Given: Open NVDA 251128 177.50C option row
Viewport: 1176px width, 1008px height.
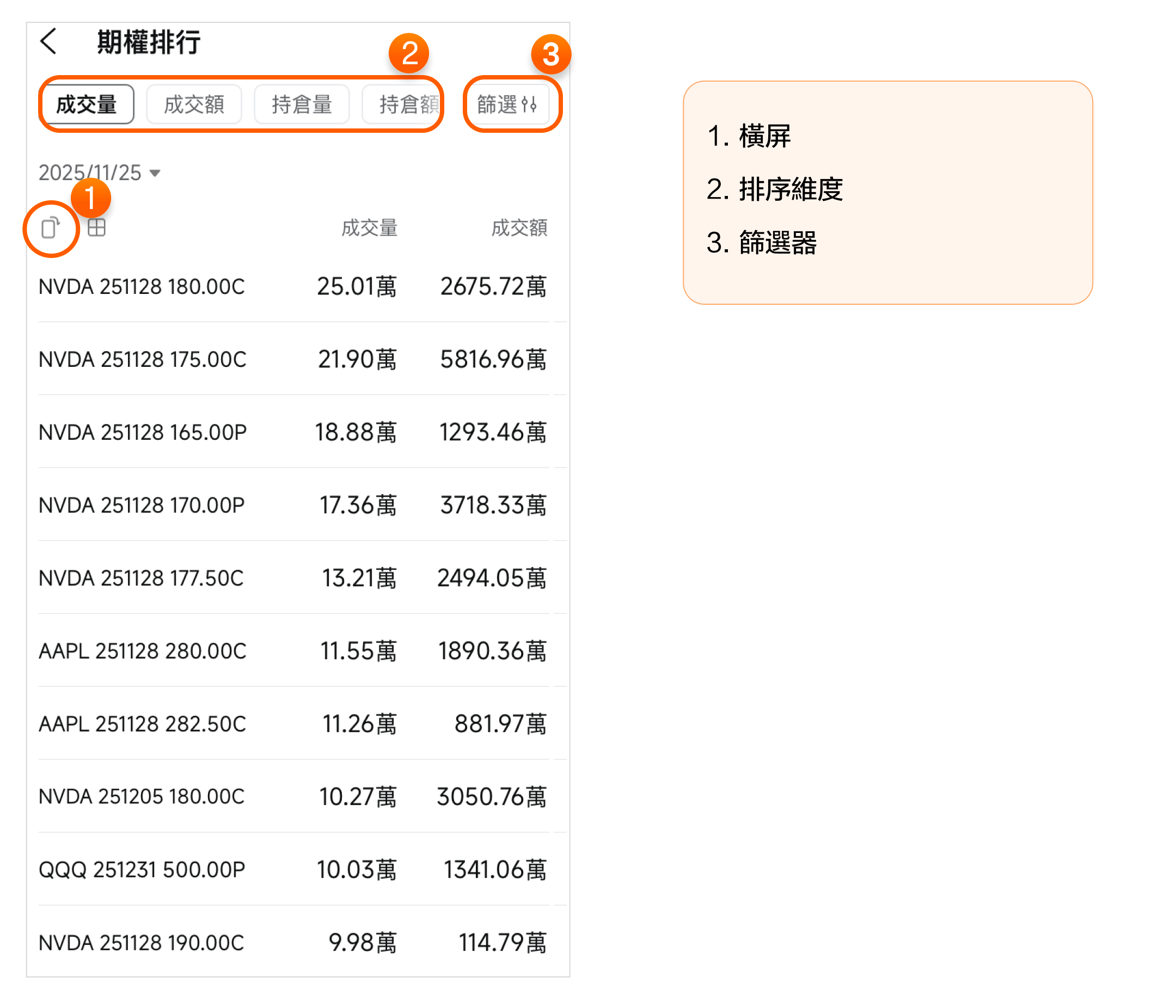Looking at the screenshot, I should coord(142,579).
